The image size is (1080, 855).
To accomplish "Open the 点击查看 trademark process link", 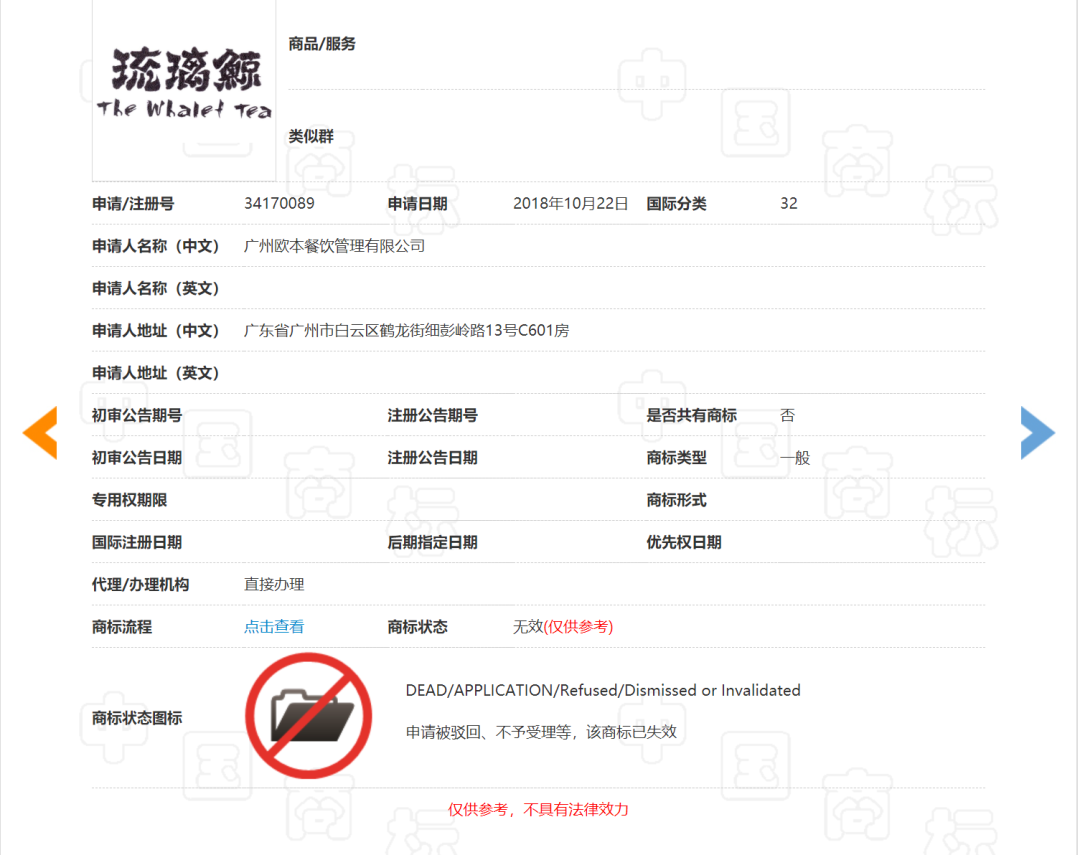I will point(274,626).
